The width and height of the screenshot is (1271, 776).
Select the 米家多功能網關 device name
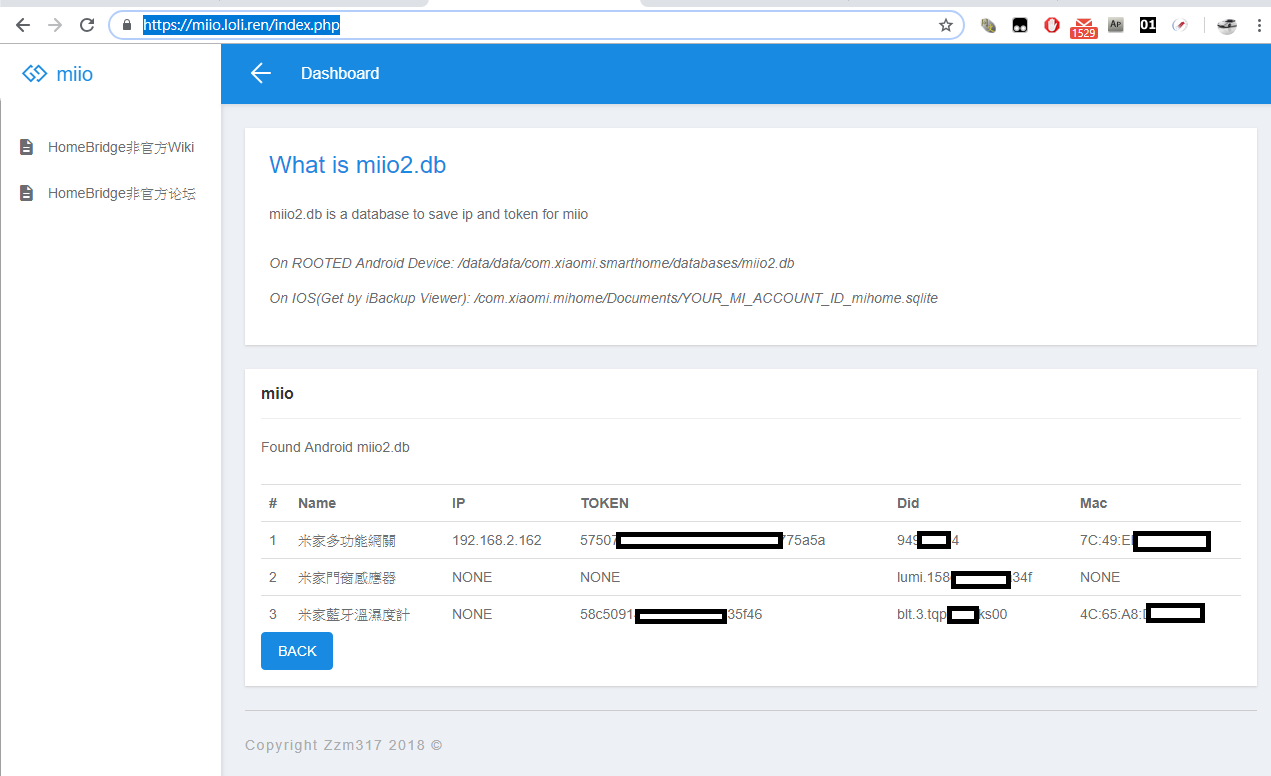tap(347, 541)
